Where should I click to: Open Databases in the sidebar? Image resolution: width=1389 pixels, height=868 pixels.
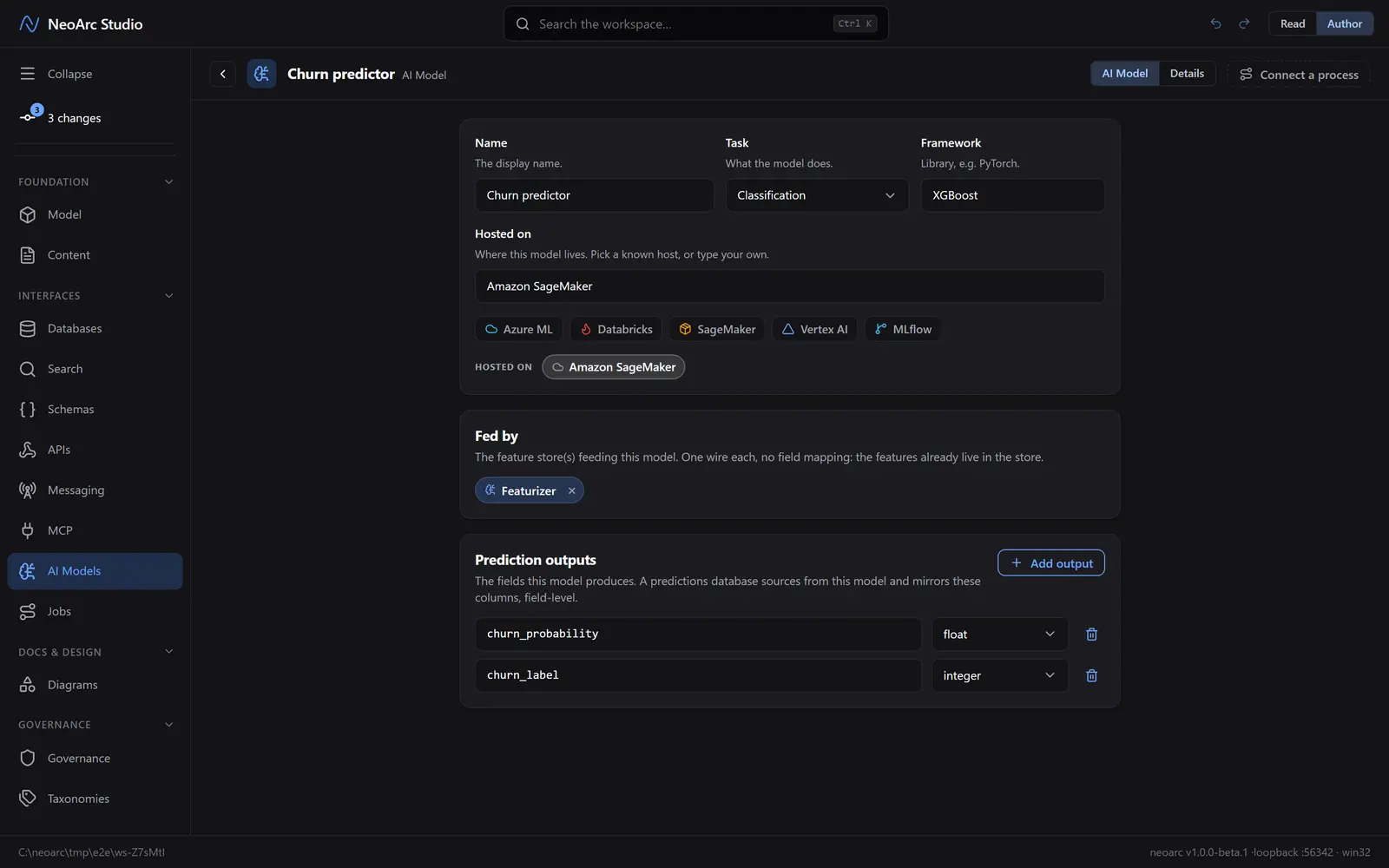coord(95,329)
